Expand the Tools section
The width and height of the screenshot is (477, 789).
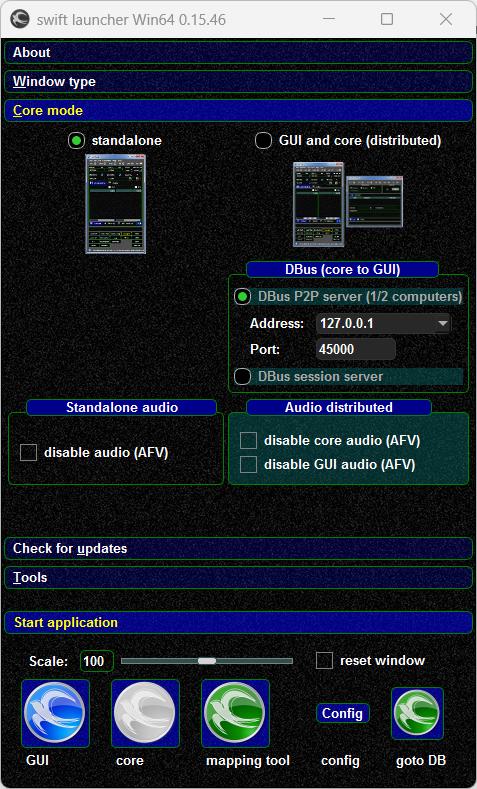pos(238,578)
